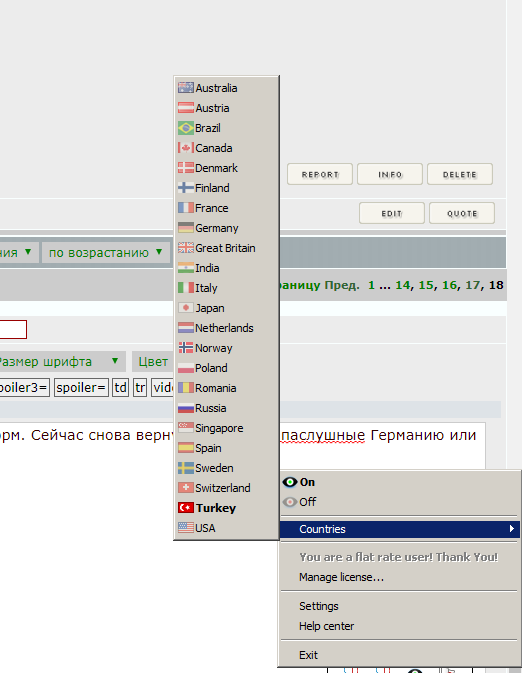Click the Switzerland flag icon
Viewport: 522px width, 673px height.
(186, 488)
